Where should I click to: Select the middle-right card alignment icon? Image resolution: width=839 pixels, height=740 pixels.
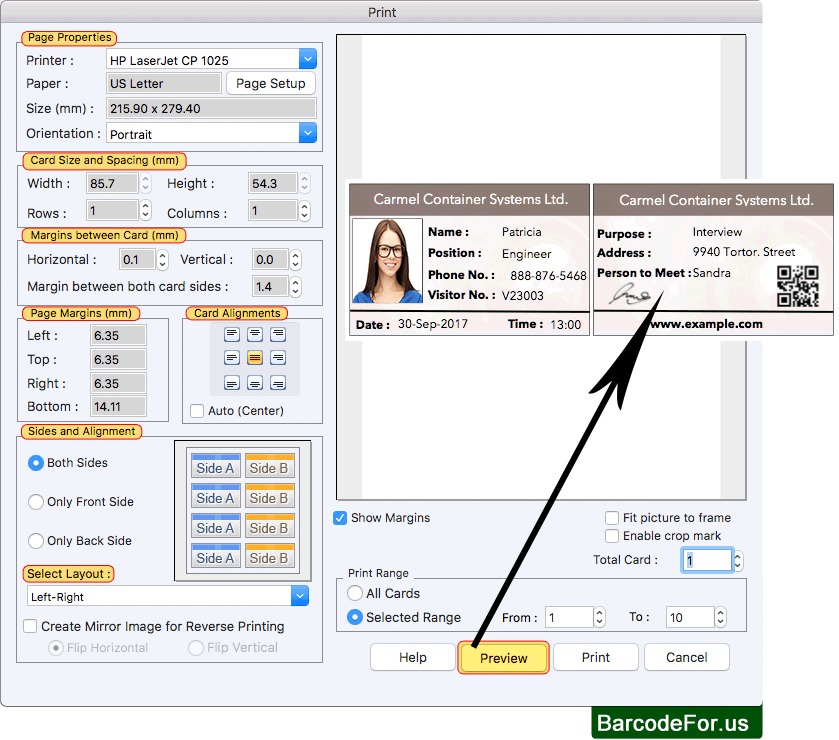pos(277,357)
